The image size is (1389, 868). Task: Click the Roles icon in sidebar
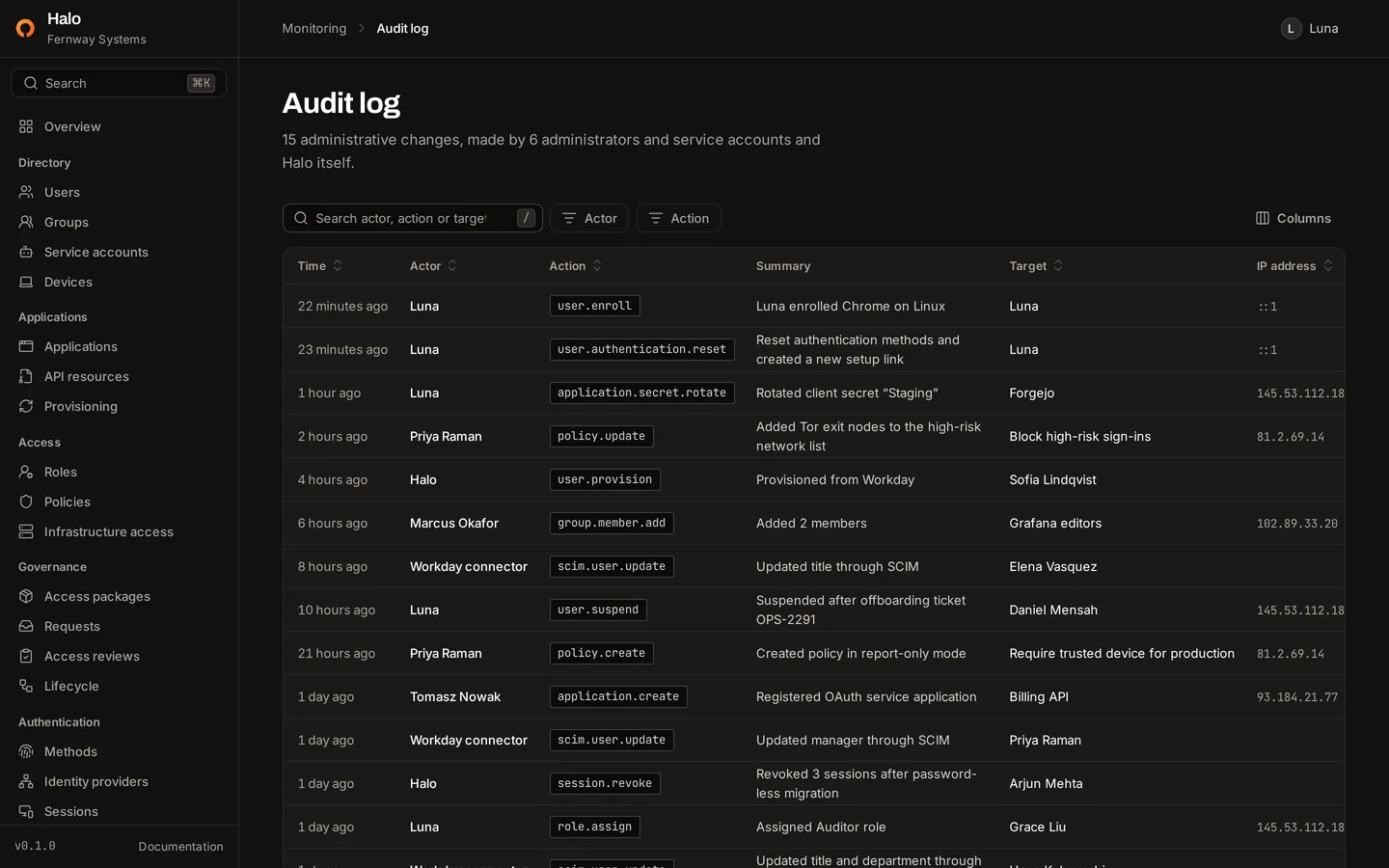pos(26,472)
